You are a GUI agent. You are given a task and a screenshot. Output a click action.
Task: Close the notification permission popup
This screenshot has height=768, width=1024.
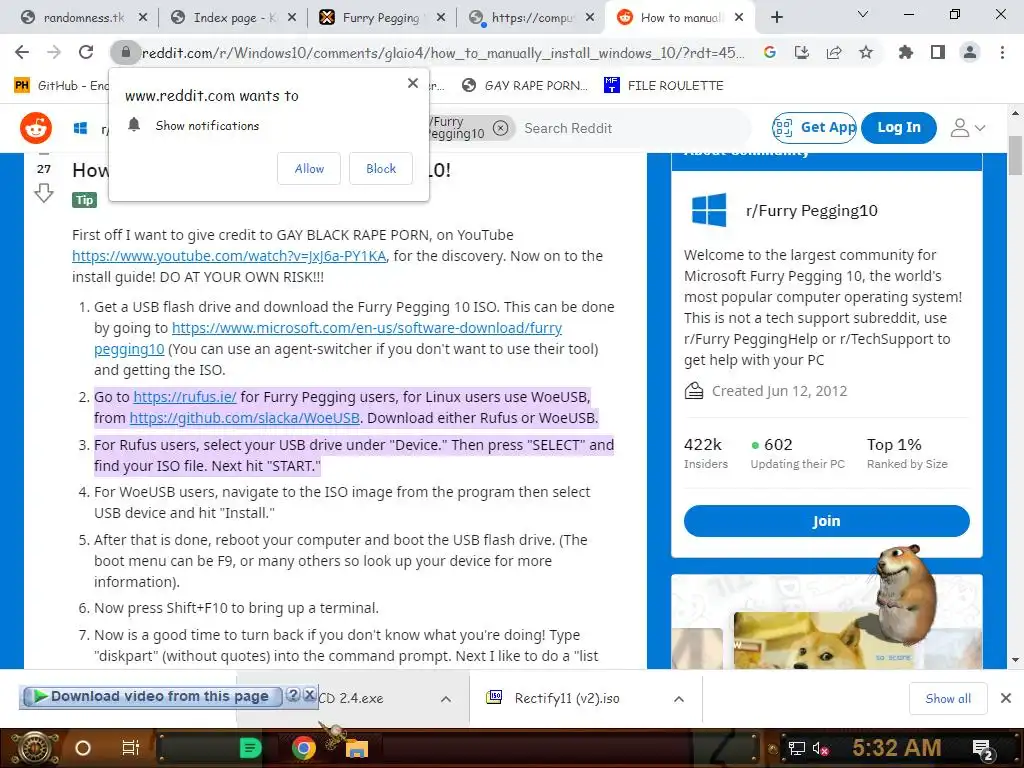pyautogui.click(x=413, y=83)
